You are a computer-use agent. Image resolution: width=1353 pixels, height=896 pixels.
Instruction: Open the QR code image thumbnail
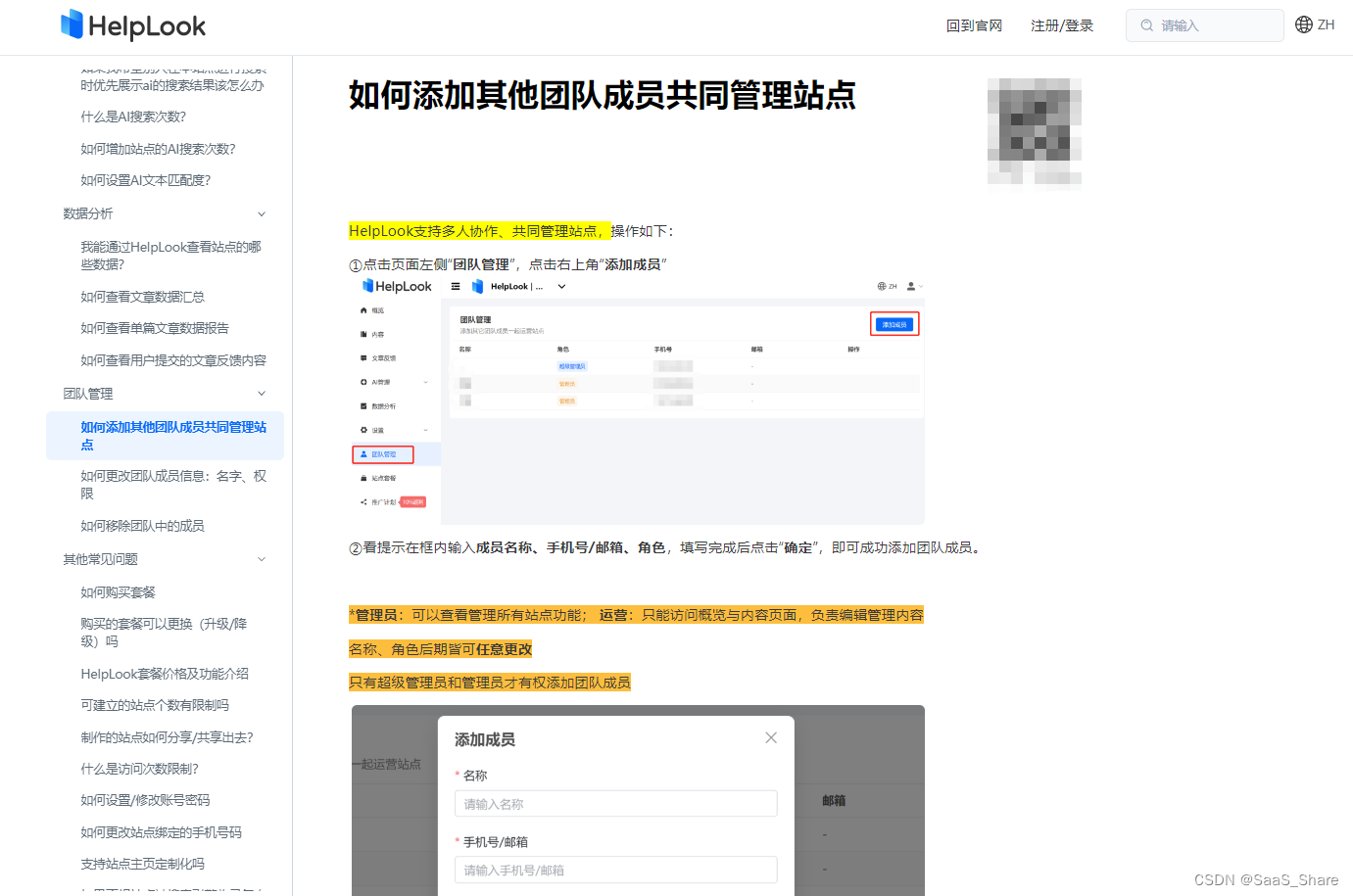point(1035,131)
